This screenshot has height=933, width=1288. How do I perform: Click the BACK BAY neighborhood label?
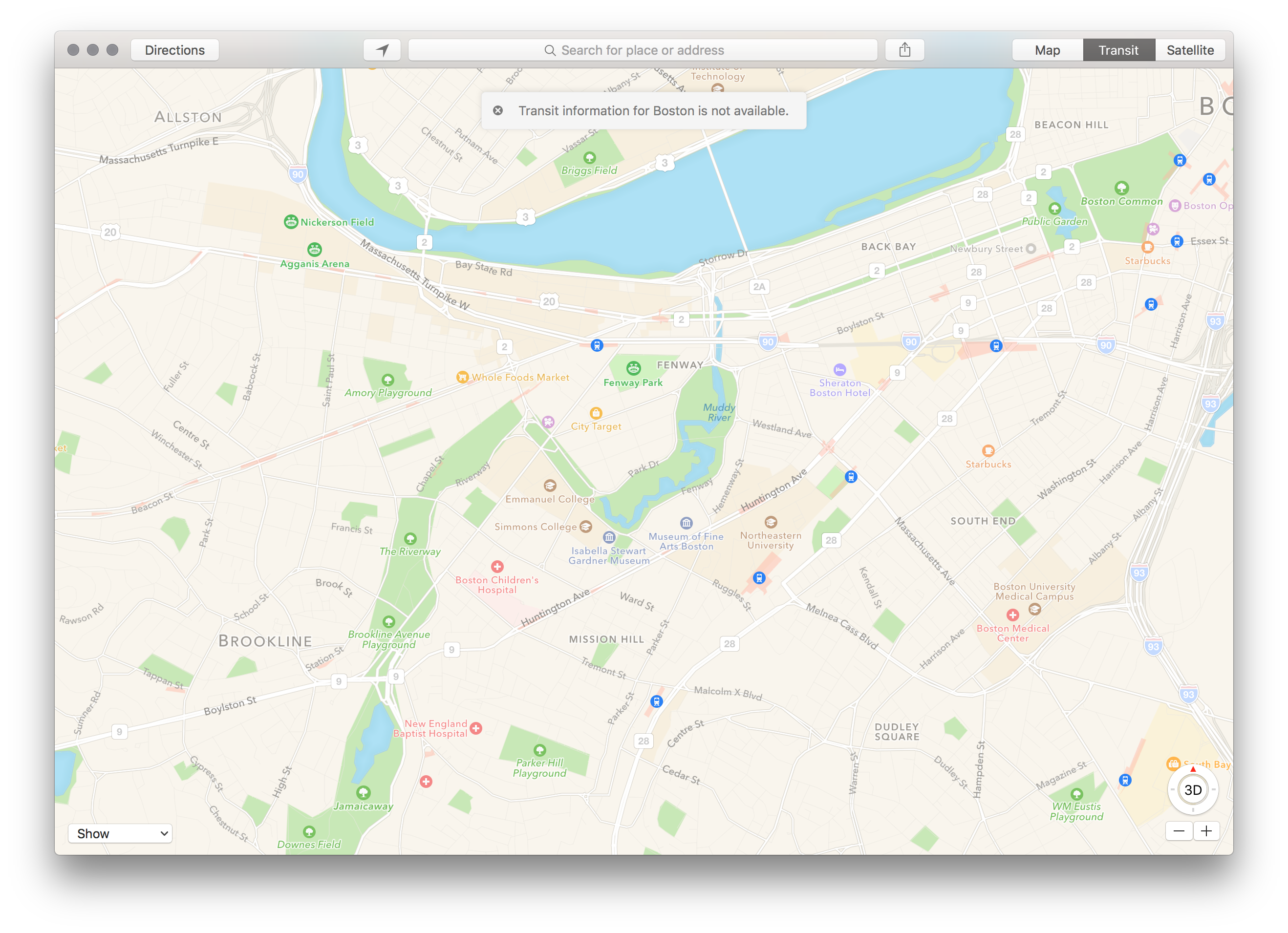[888, 247]
